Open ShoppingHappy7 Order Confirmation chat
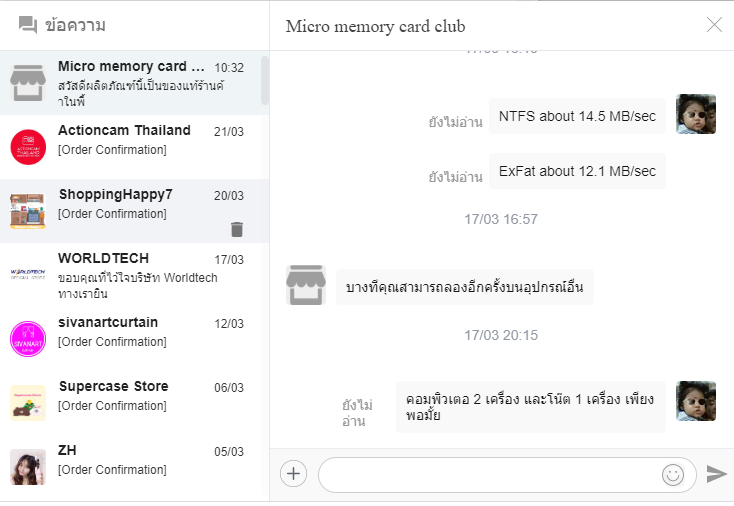This screenshot has width=734, height=506. pos(134,211)
